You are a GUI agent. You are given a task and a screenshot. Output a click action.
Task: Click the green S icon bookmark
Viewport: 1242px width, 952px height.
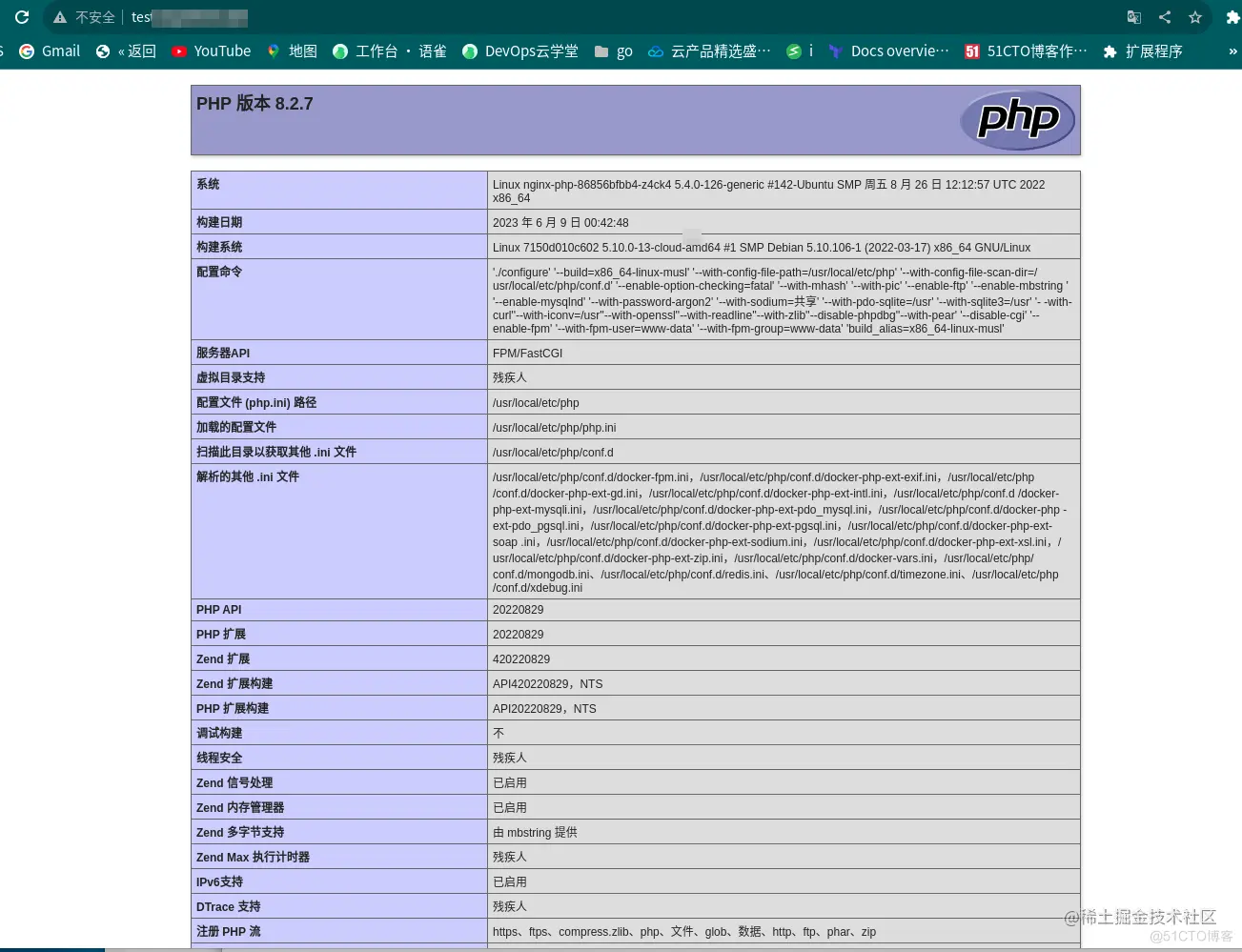coord(800,51)
